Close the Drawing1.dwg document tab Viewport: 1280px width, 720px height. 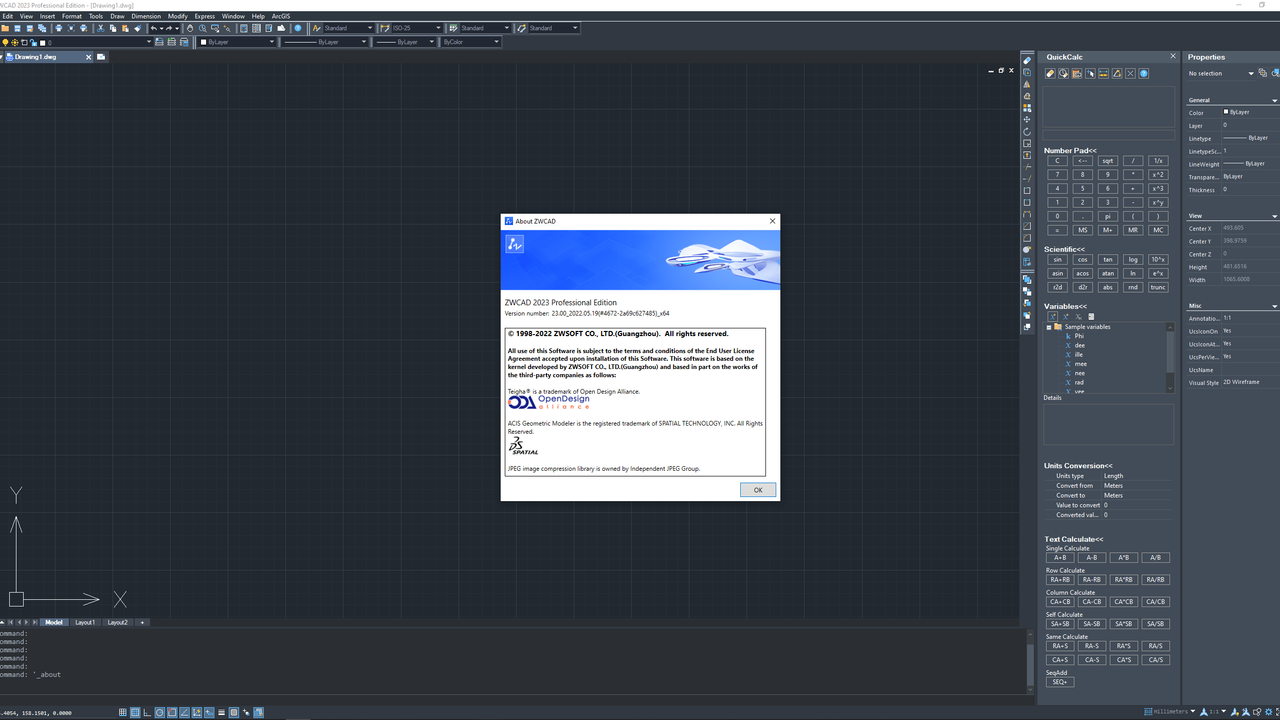pyautogui.click(x=88, y=57)
